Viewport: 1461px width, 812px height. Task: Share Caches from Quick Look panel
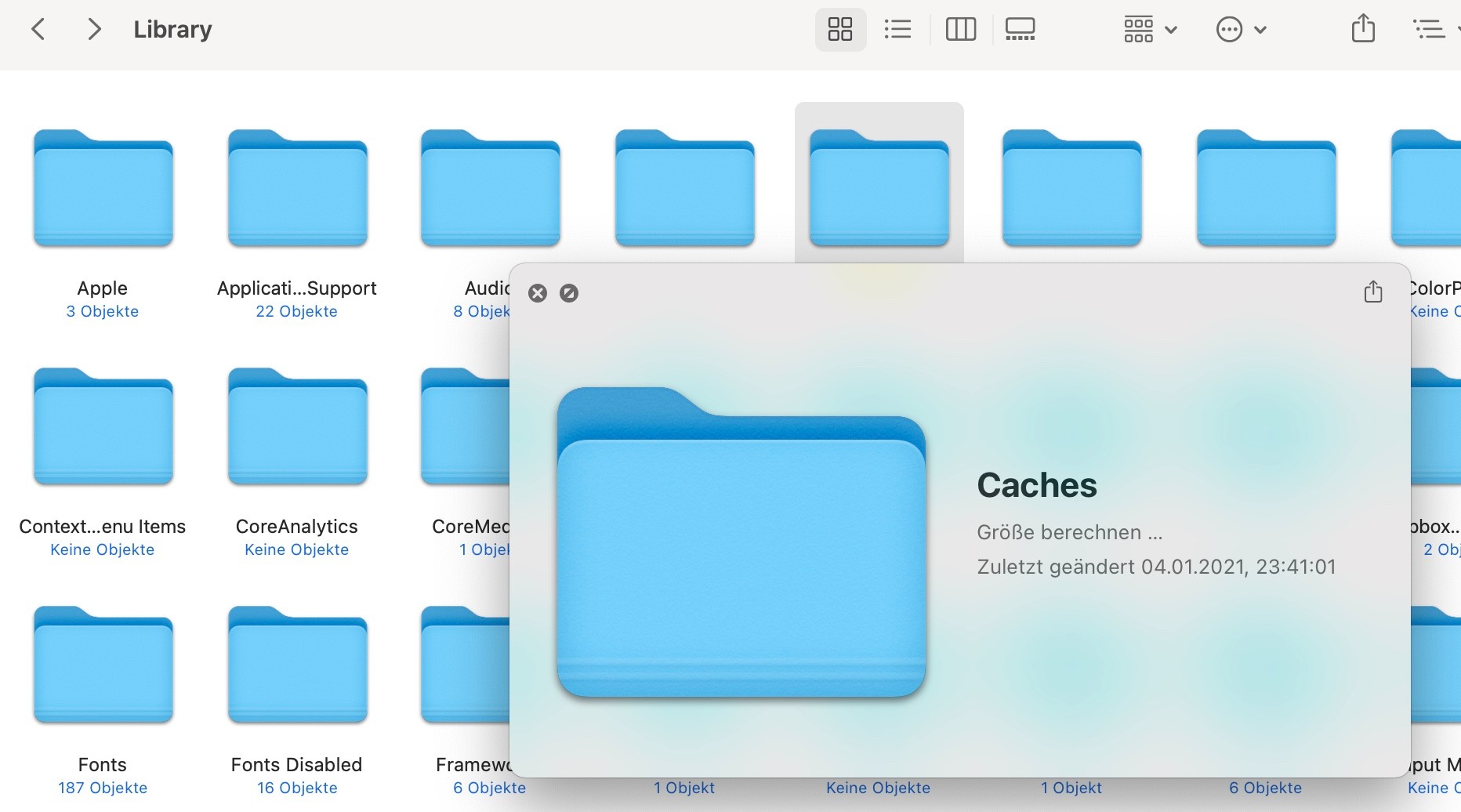pyautogui.click(x=1372, y=292)
